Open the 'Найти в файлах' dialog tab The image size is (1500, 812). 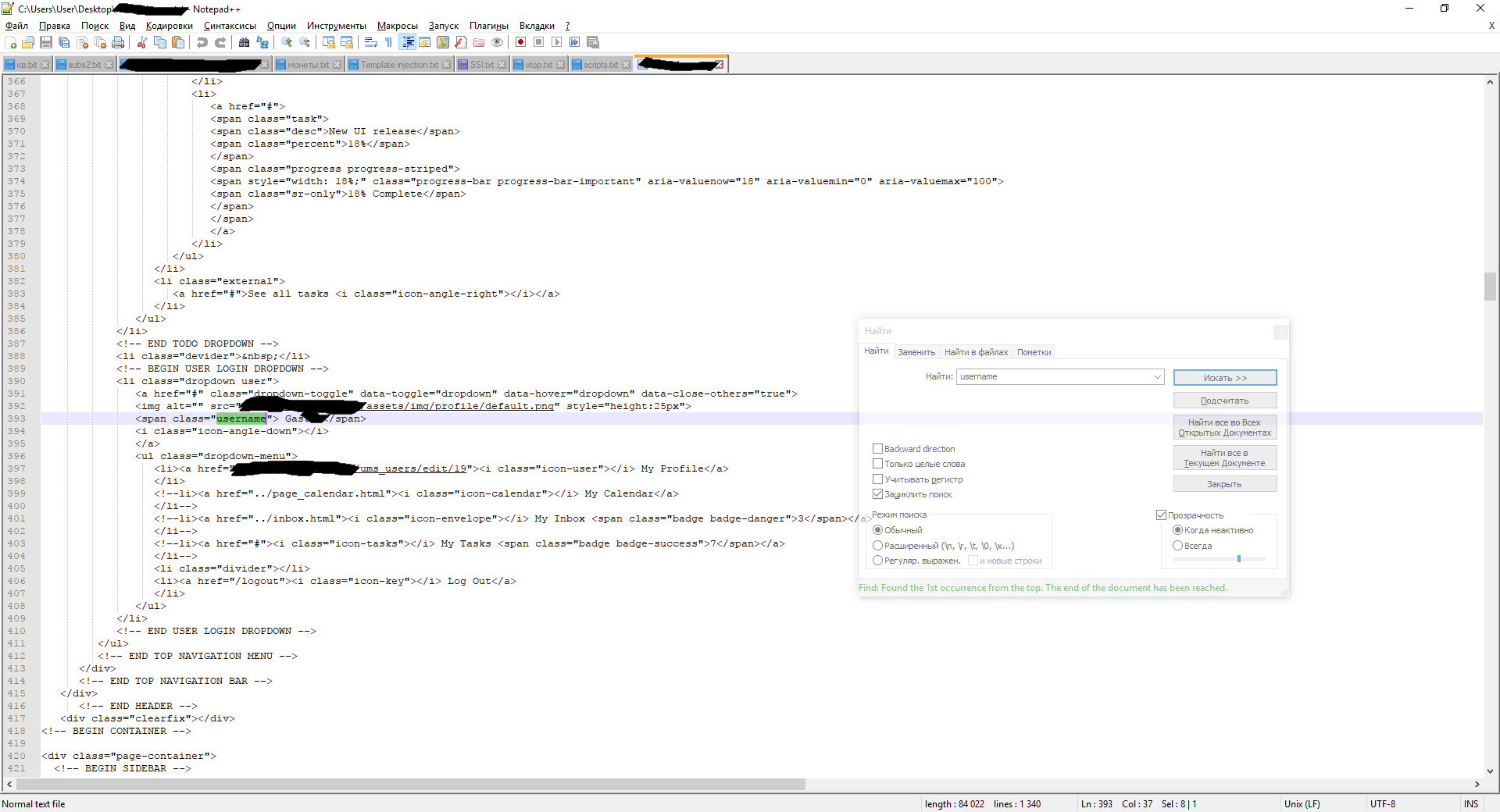tap(976, 352)
